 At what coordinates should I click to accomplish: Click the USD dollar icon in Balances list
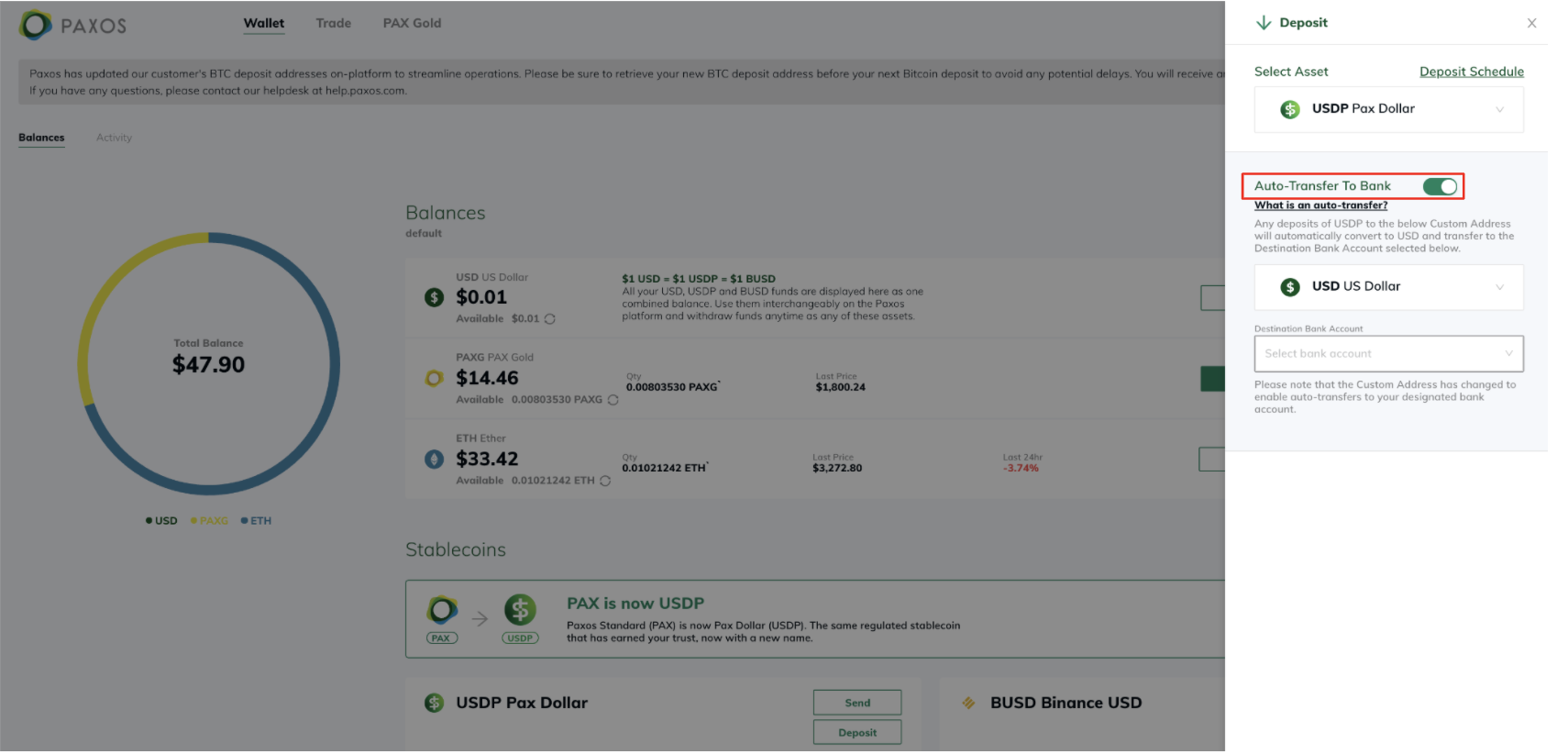click(435, 297)
